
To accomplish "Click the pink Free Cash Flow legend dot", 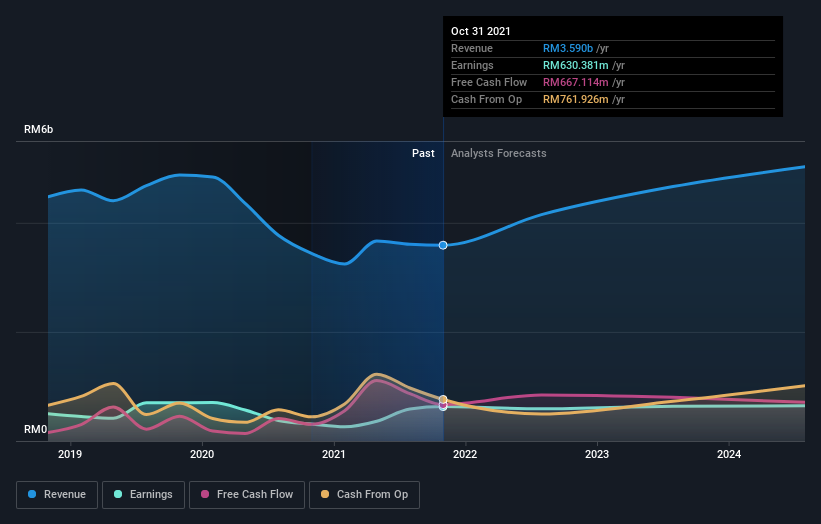I will (x=205, y=494).
